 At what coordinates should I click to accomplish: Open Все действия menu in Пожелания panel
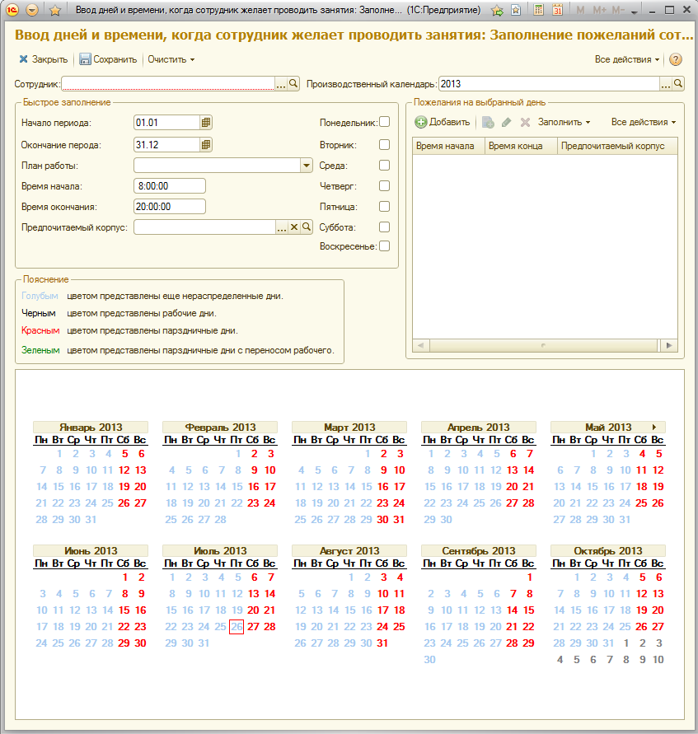click(643, 122)
